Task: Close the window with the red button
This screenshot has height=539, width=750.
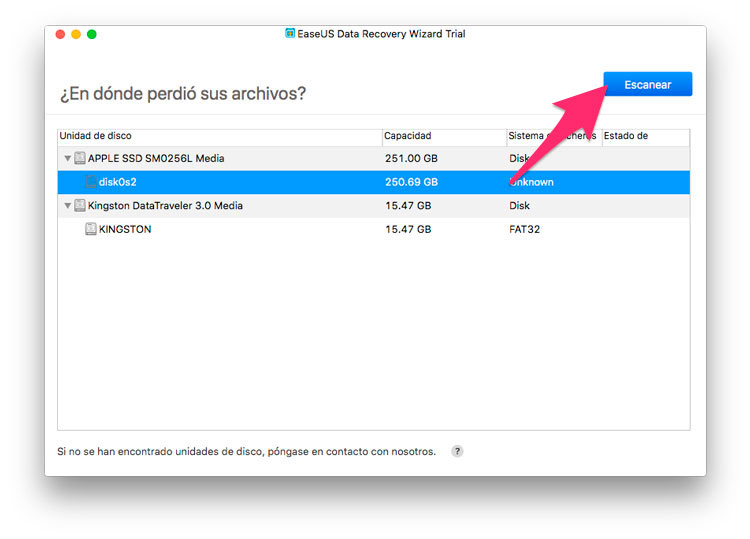Action: point(60,34)
